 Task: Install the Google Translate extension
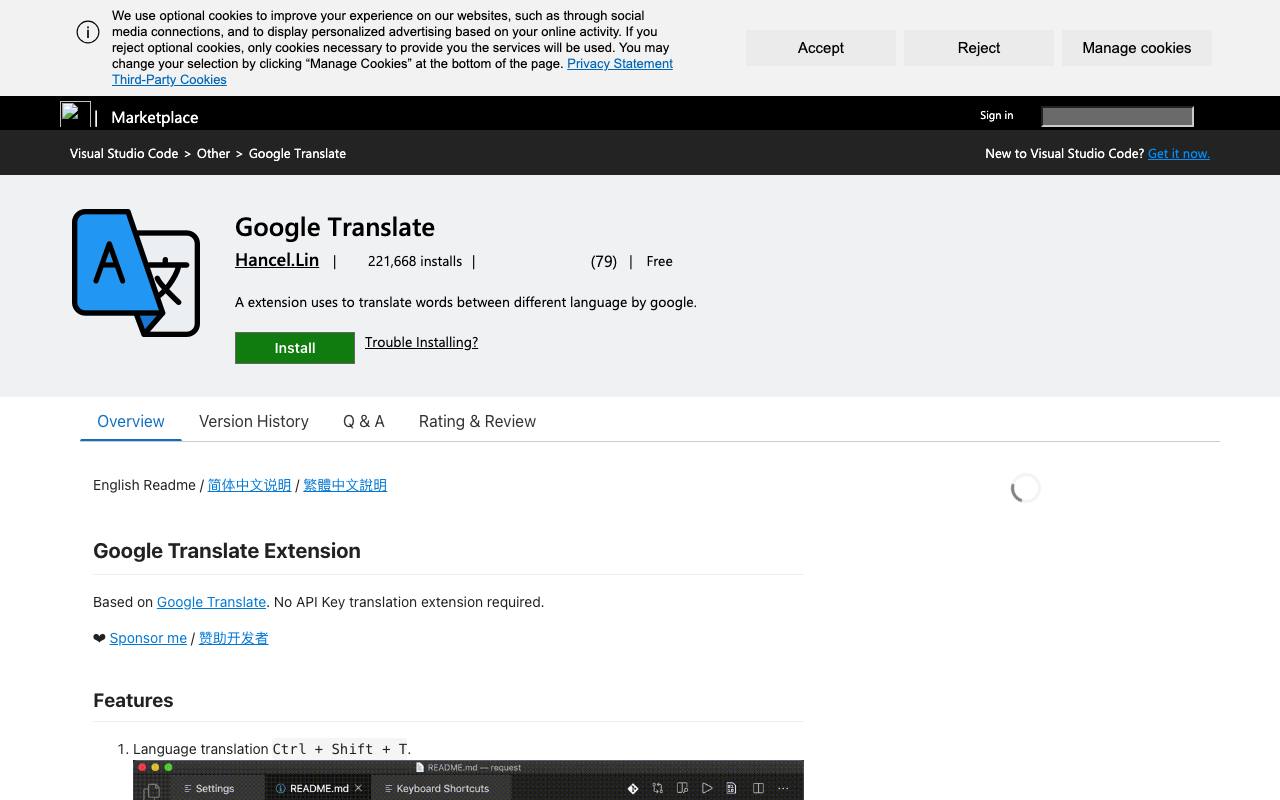[x=295, y=348]
